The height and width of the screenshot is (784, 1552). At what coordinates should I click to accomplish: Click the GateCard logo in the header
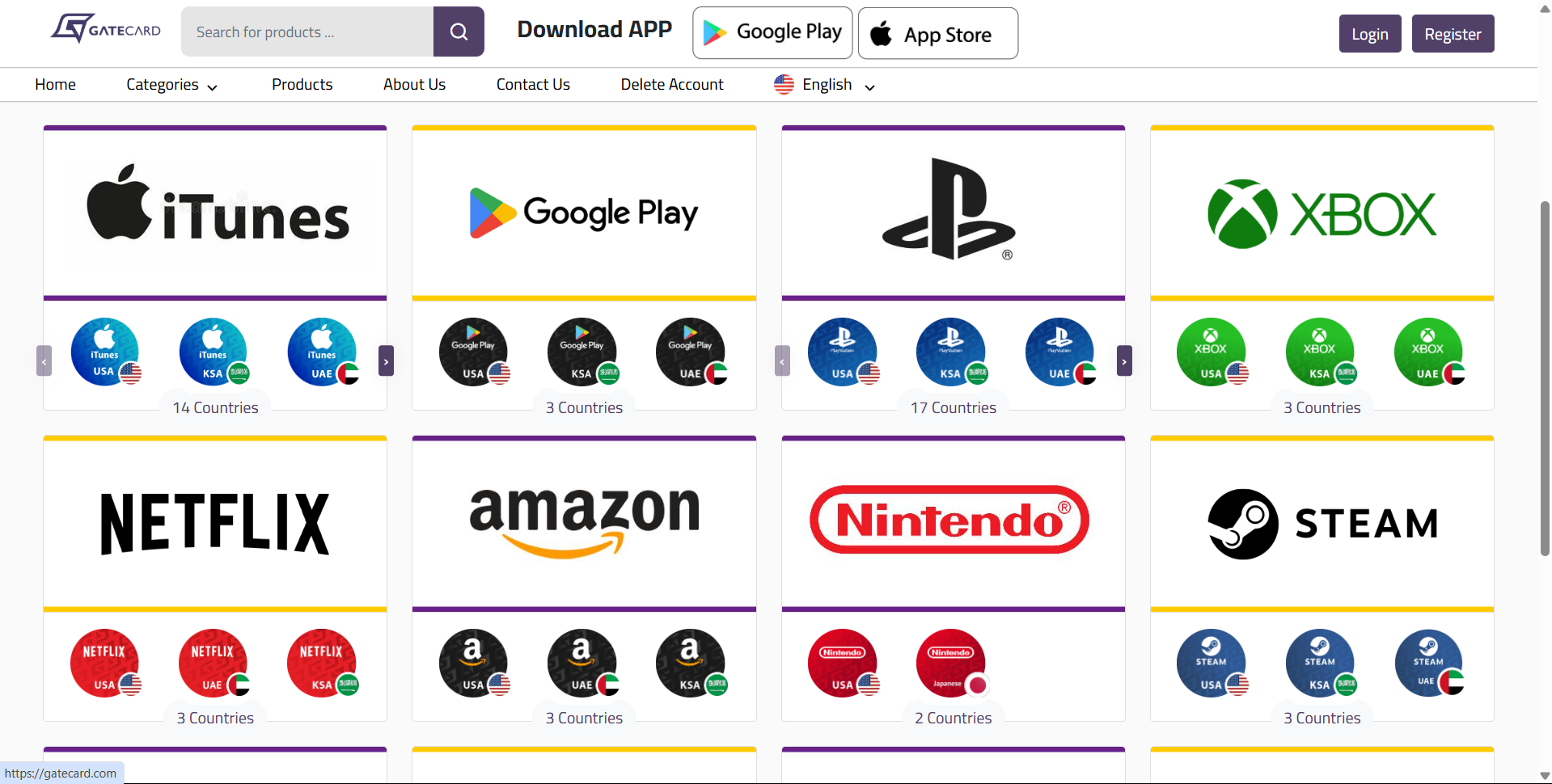point(106,29)
